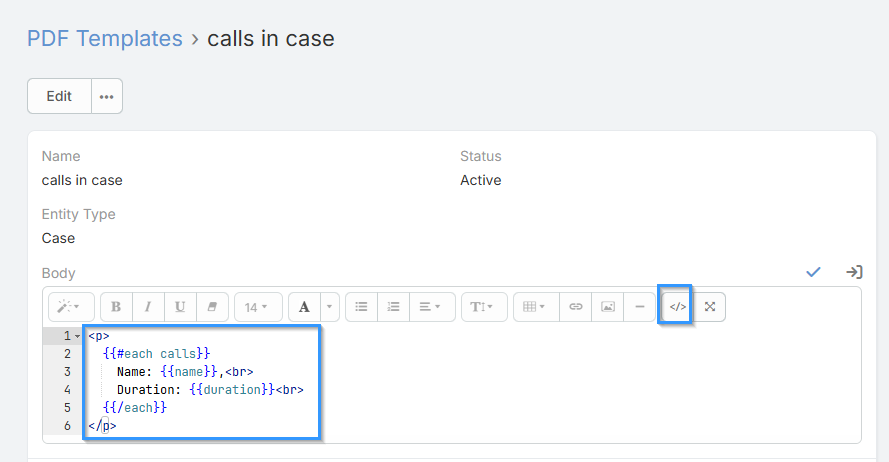
Task: Open the three-dots more actions menu
Action: click(x=107, y=96)
